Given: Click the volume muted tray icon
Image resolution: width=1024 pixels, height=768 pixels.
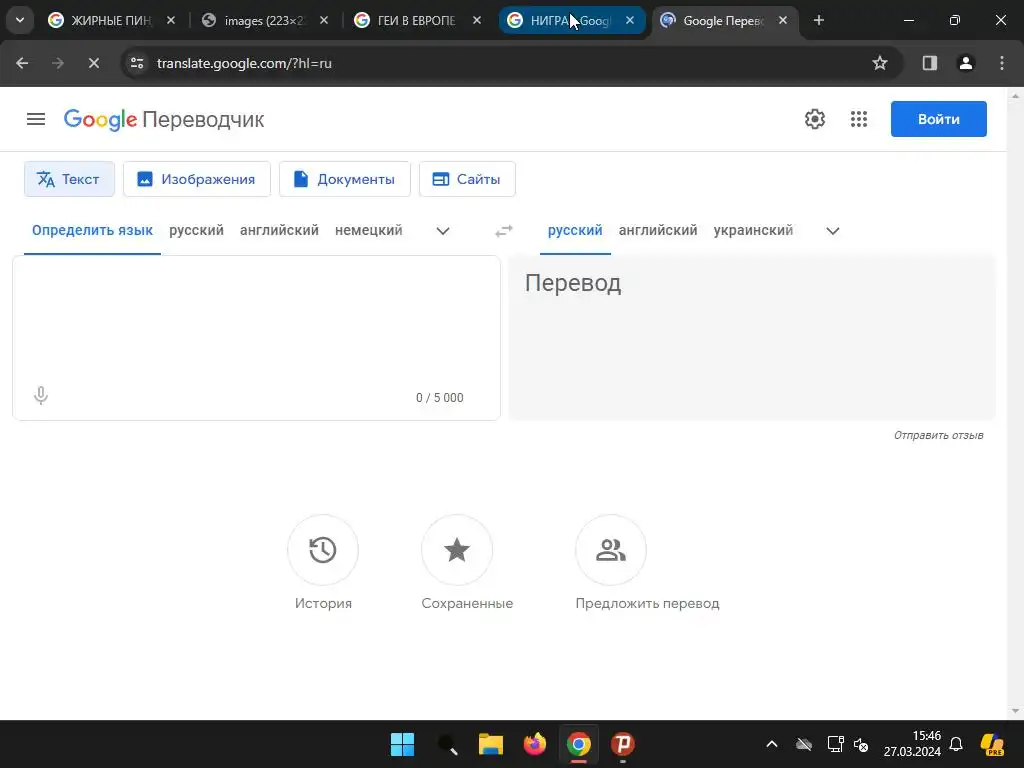Looking at the screenshot, I should [861, 744].
